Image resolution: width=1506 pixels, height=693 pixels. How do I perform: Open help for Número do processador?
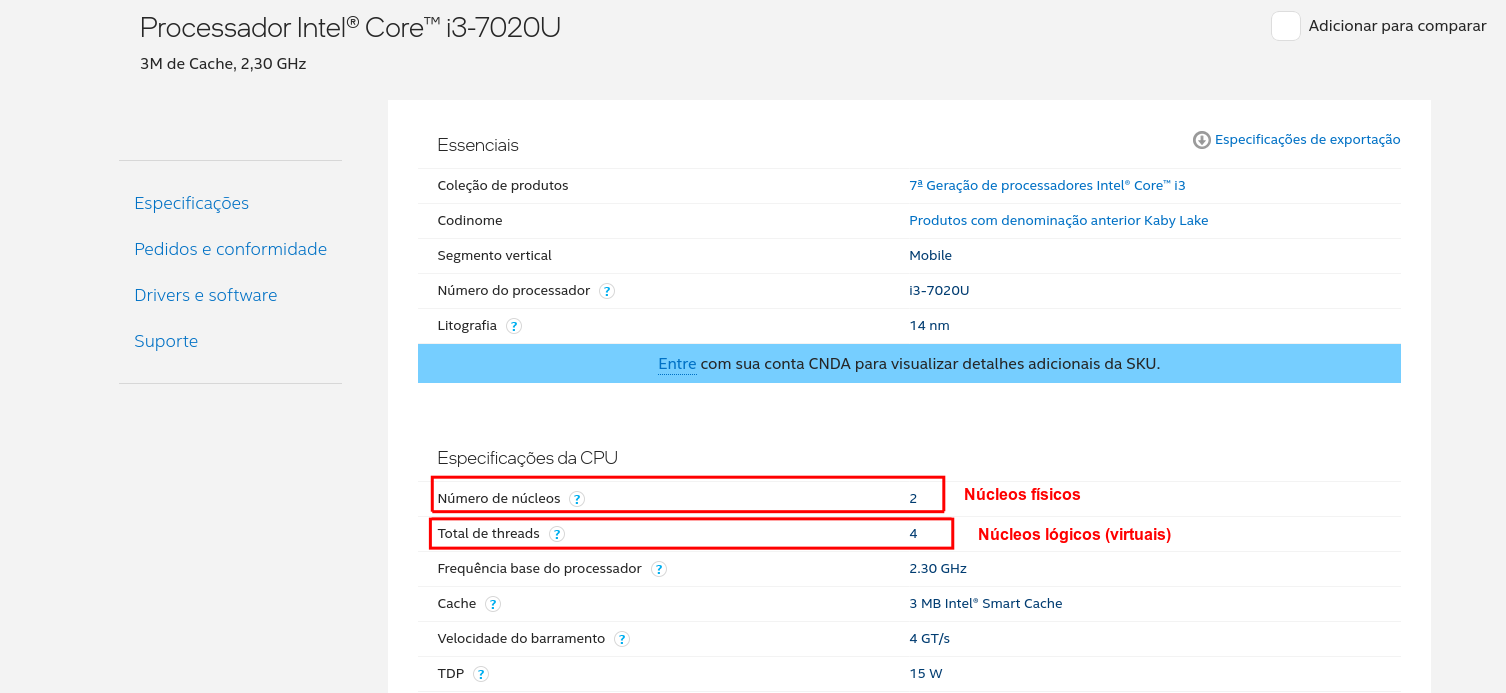607,291
